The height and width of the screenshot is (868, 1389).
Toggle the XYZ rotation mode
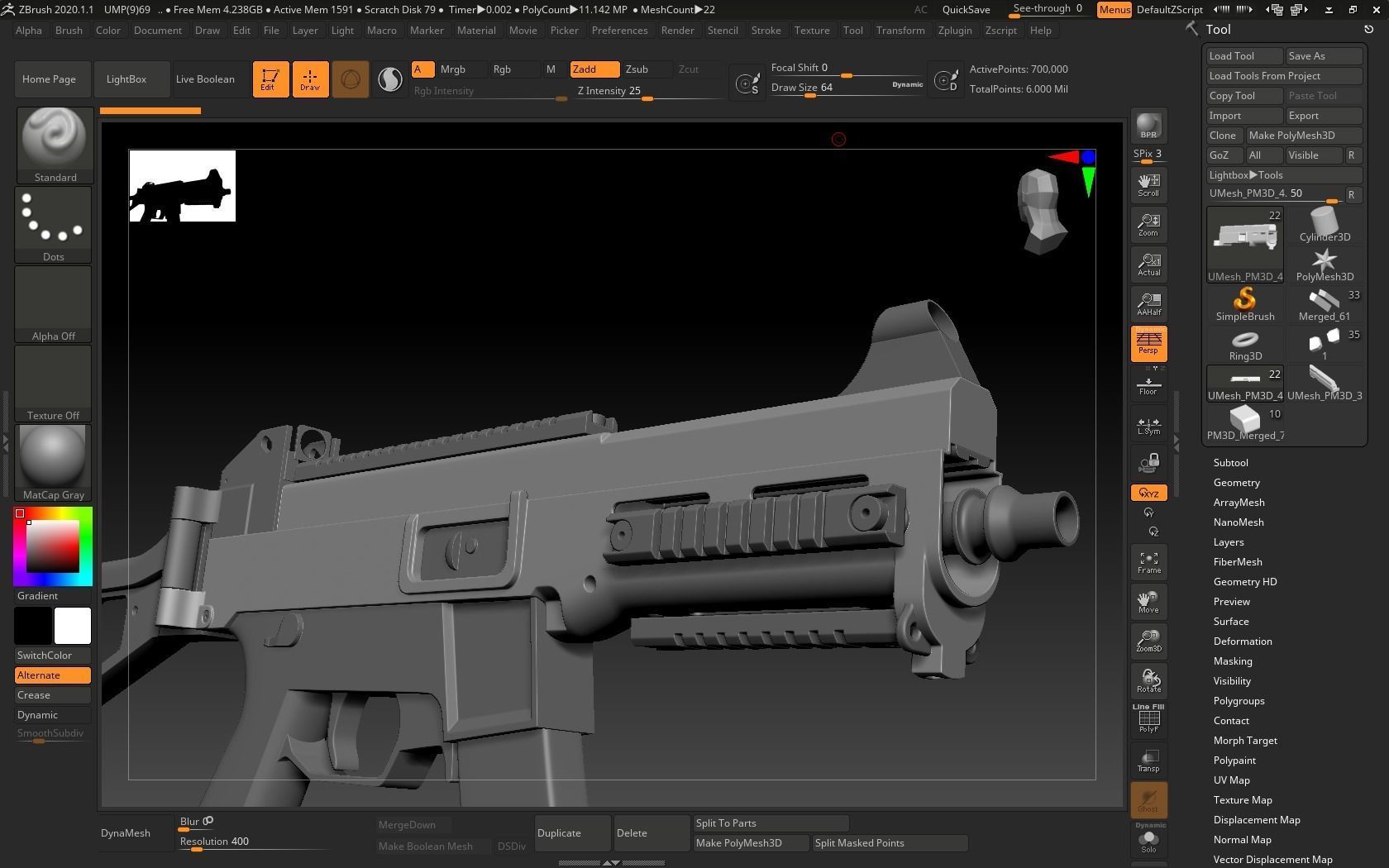[x=1148, y=493]
